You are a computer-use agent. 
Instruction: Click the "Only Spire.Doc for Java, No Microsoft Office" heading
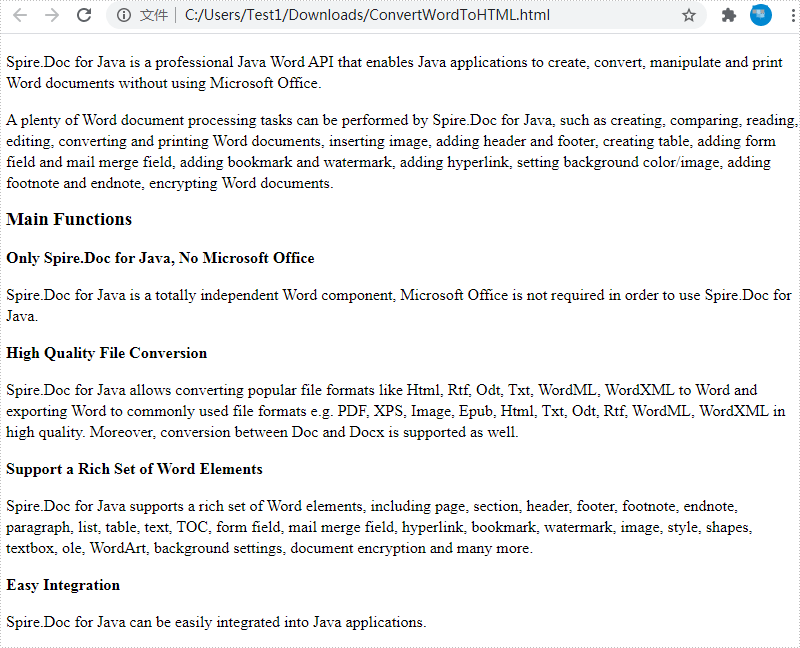(x=160, y=258)
